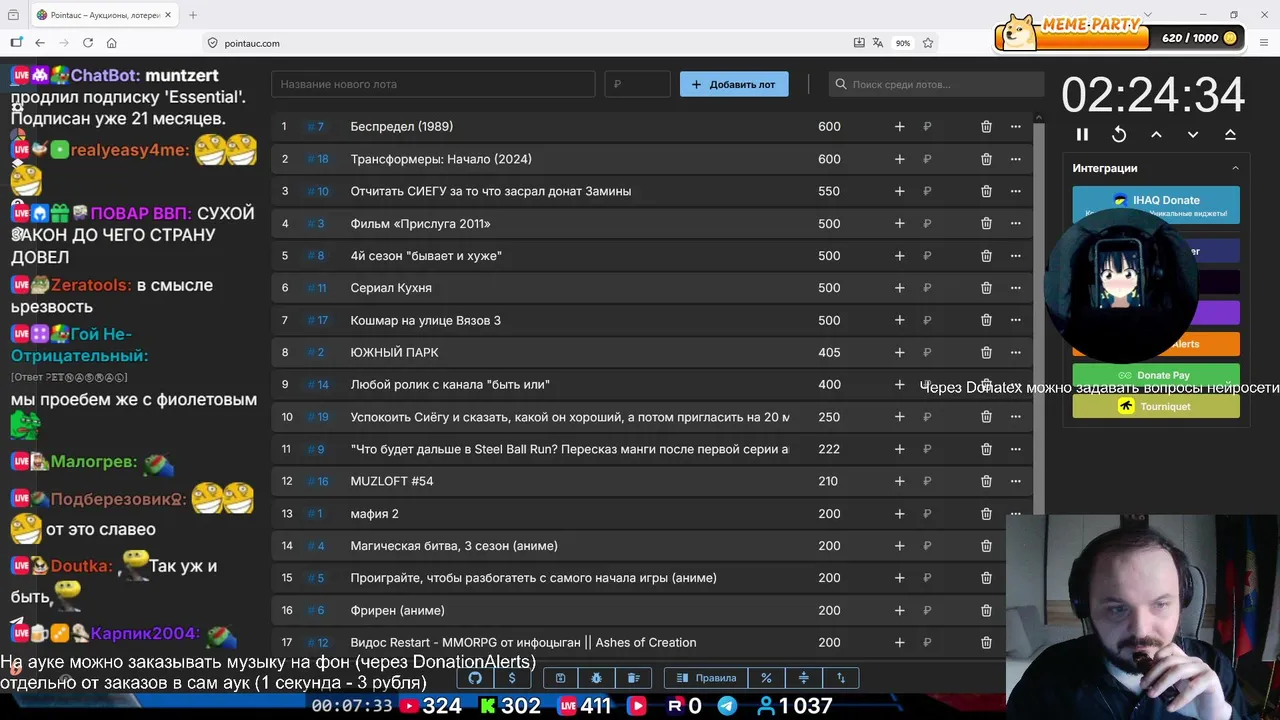Delete the MUZLOFT #54 lot

pyautogui.click(x=986, y=481)
